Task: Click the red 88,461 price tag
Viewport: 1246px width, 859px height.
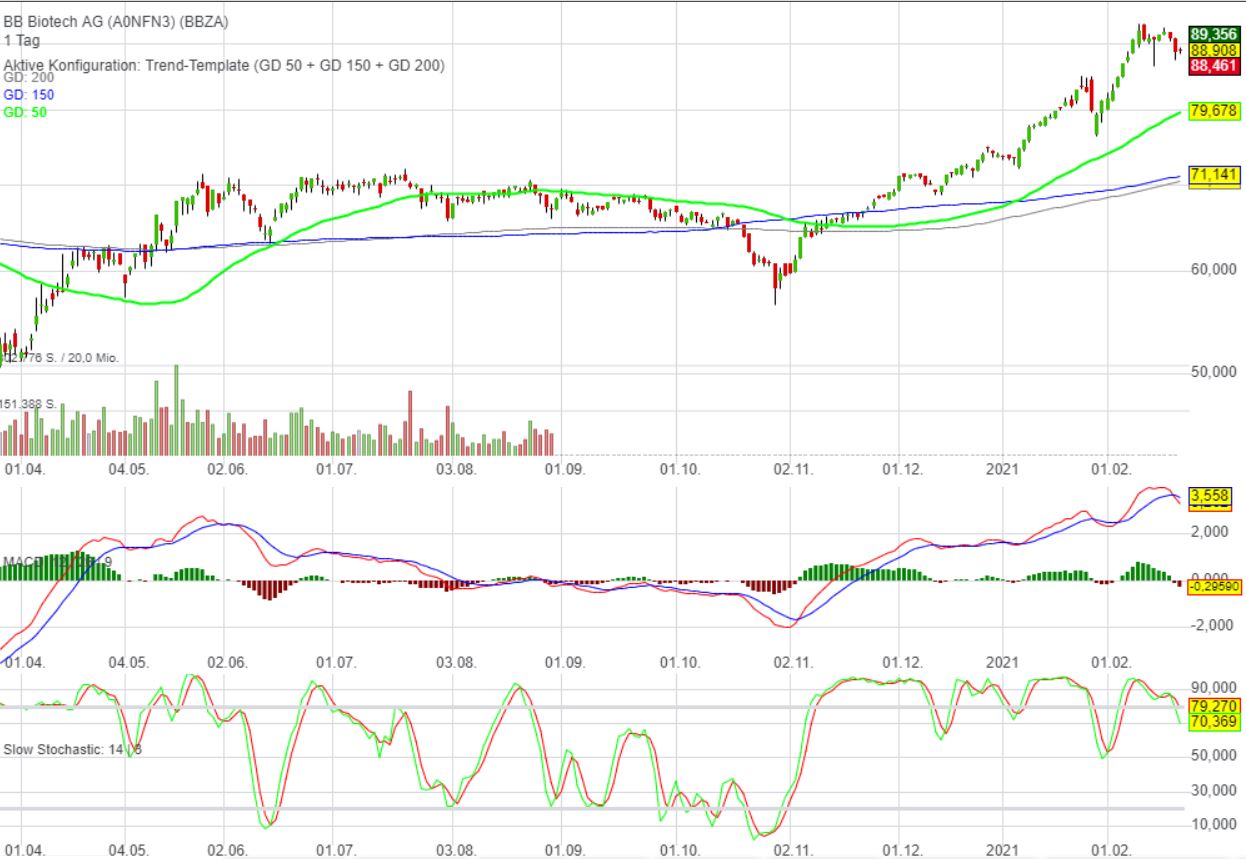Action: click(x=1214, y=65)
